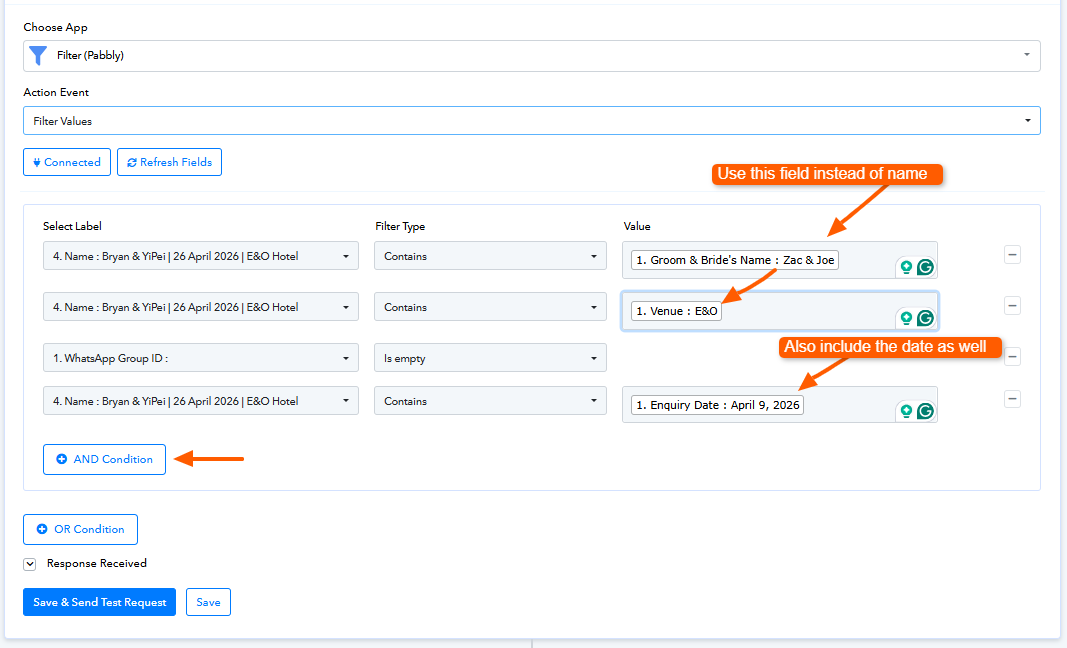Open the Filter Type dropdown in the Enquiry Date row

click(490, 401)
